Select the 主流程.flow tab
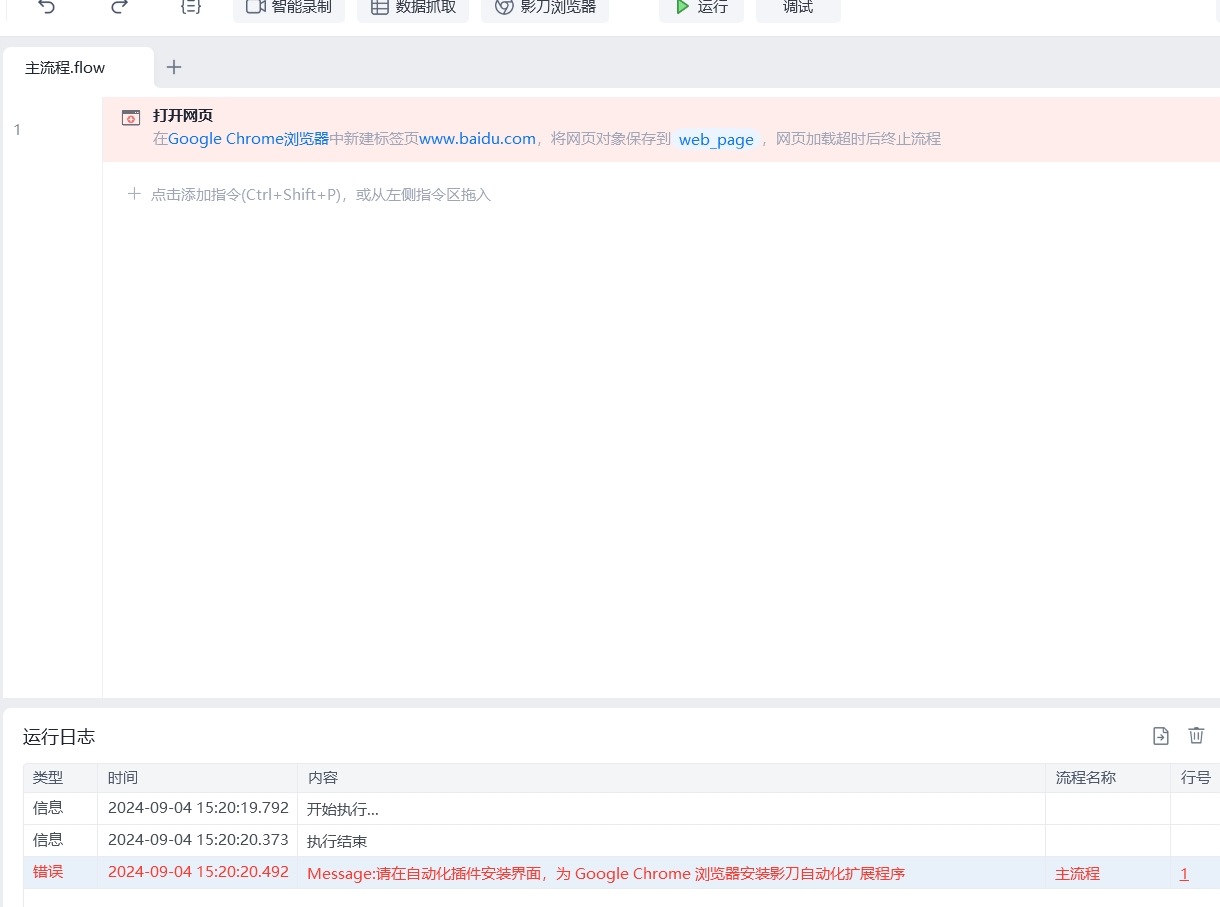This screenshot has height=907, width=1220. point(66,68)
